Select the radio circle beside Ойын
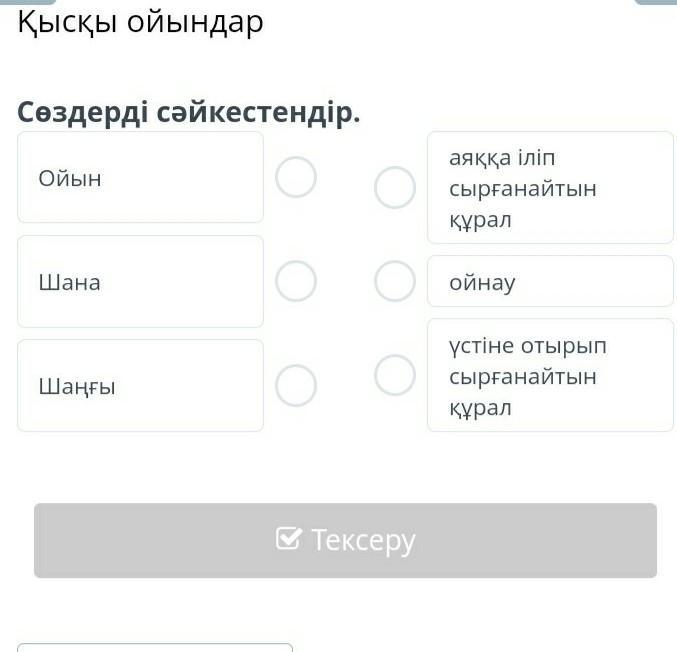Image resolution: width=677 pixels, height=652 pixels. (296, 178)
